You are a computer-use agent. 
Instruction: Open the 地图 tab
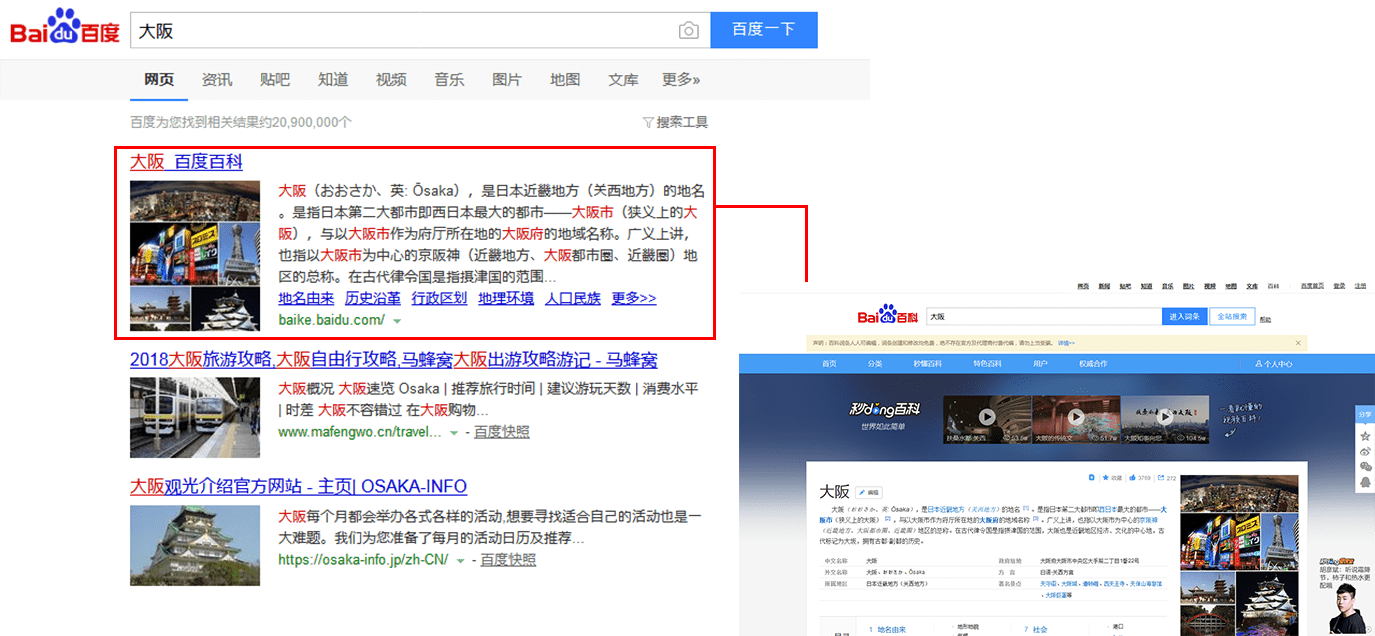(565, 80)
